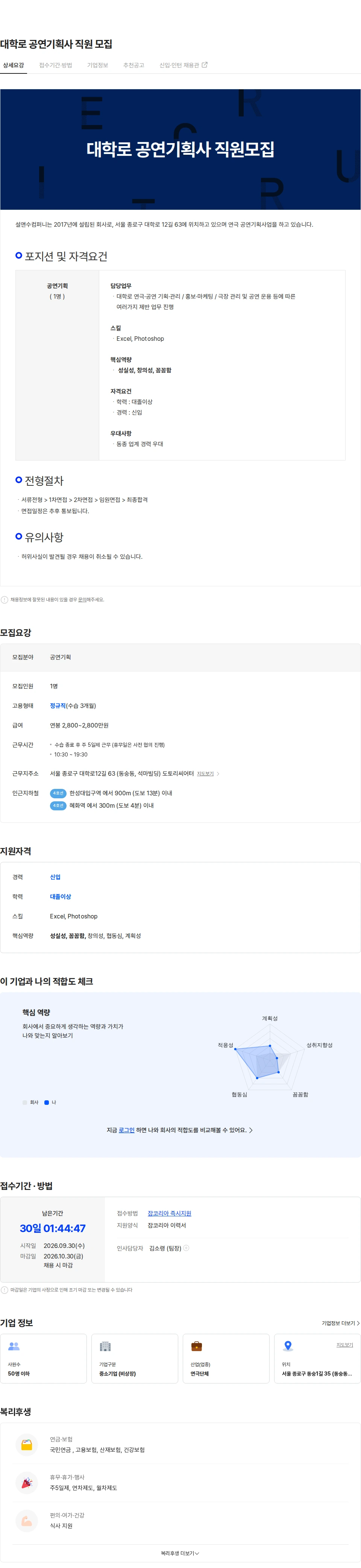Click the 회사 legend swatch
This screenshot has height=1568, width=361.
25,1102
